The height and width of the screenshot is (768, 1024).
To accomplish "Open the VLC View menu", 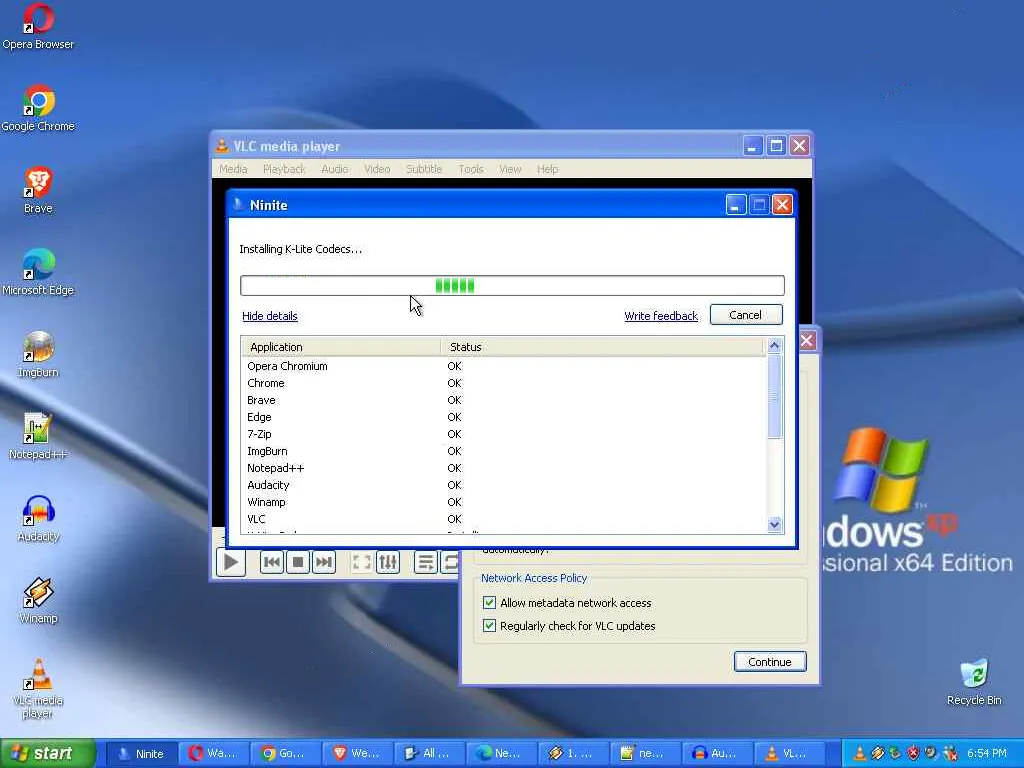I will pyautogui.click(x=510, y=169).
